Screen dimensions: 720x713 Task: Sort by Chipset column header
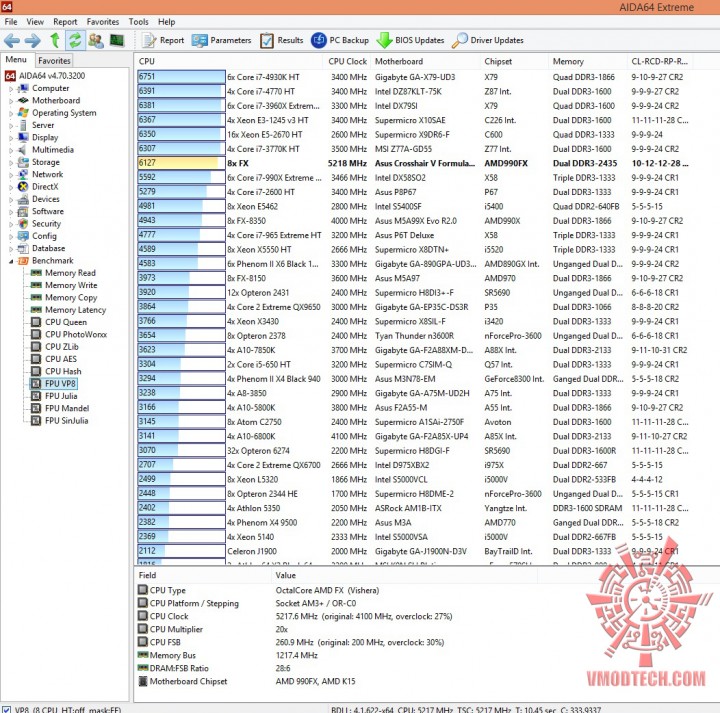[x=514, y=62]
